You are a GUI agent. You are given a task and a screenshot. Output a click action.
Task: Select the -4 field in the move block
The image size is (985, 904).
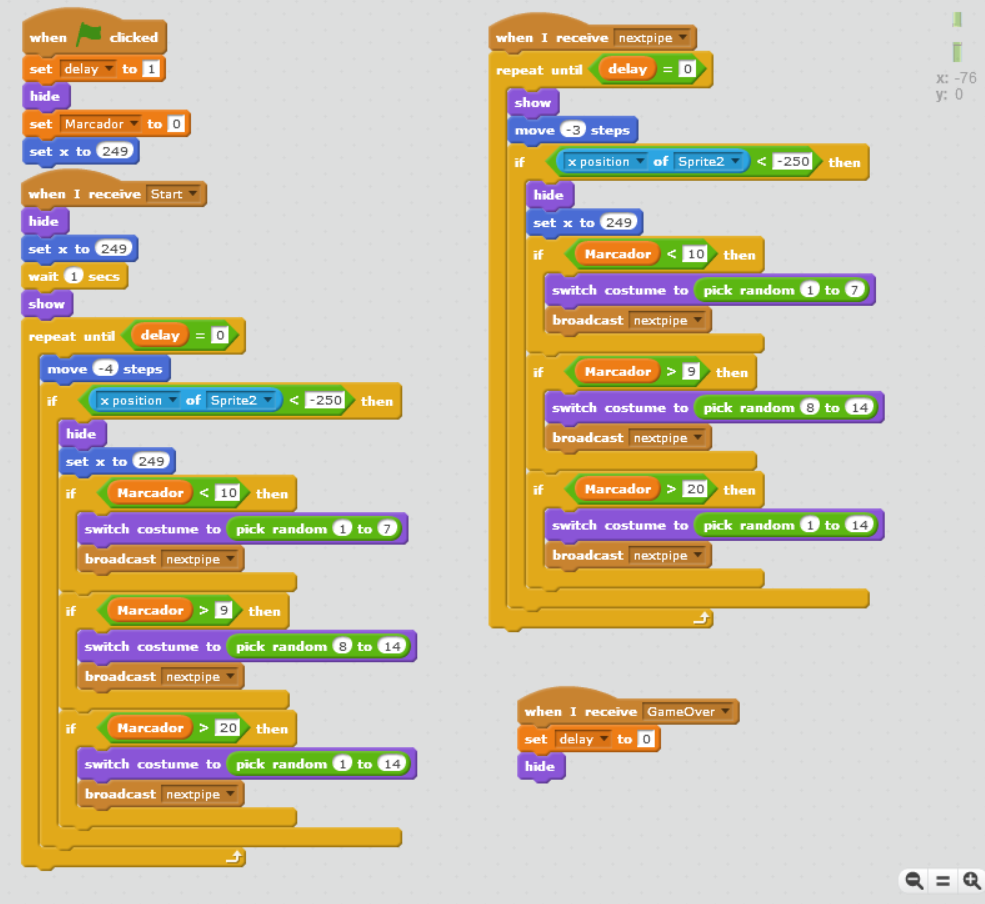106,369
